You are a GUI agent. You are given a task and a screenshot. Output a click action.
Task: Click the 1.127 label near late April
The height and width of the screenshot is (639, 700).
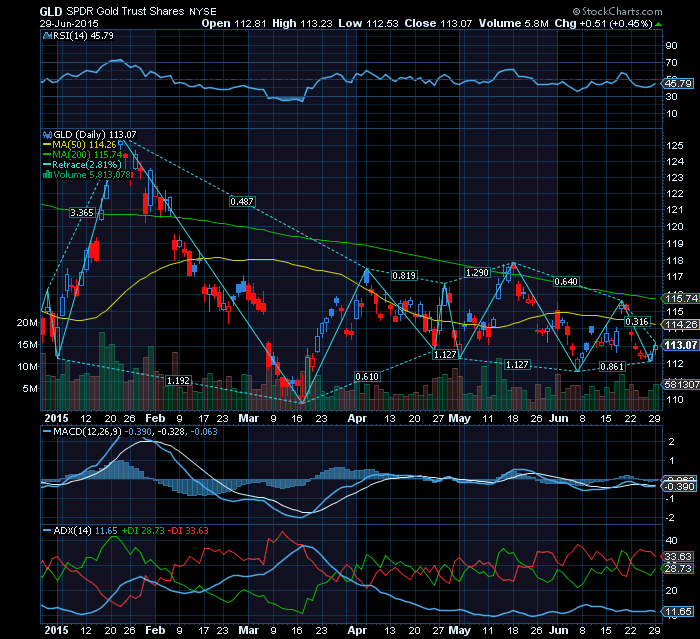click(445, 355)
